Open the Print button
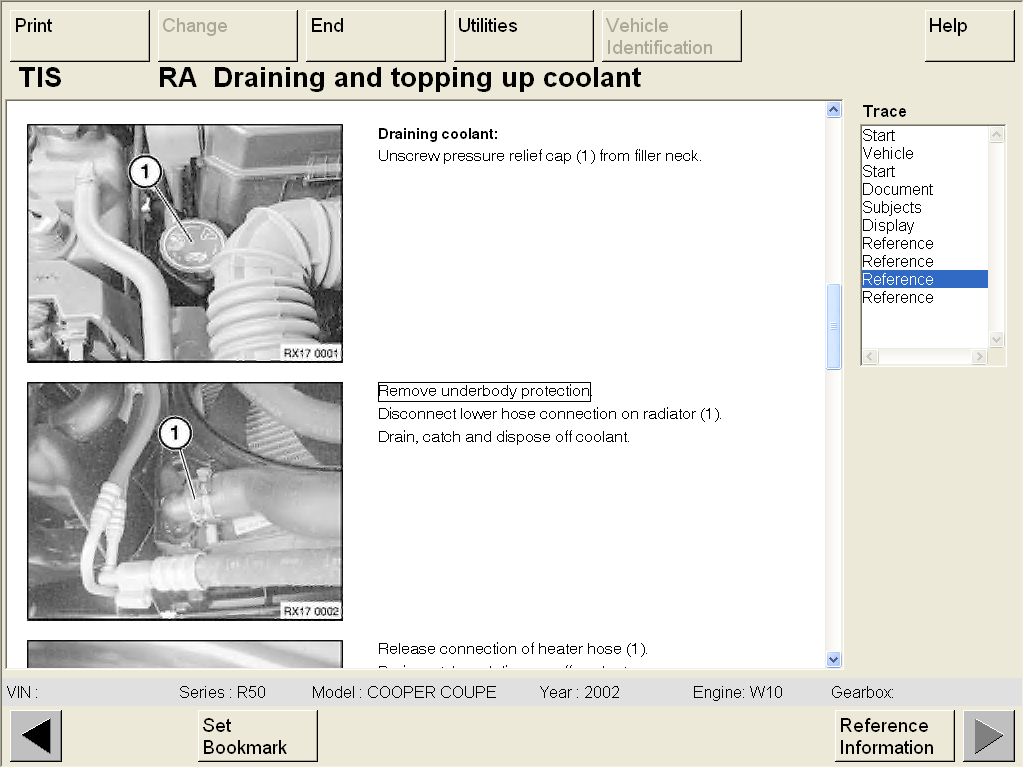Viewport: 1024px width, 768px height. click(80, 35)
